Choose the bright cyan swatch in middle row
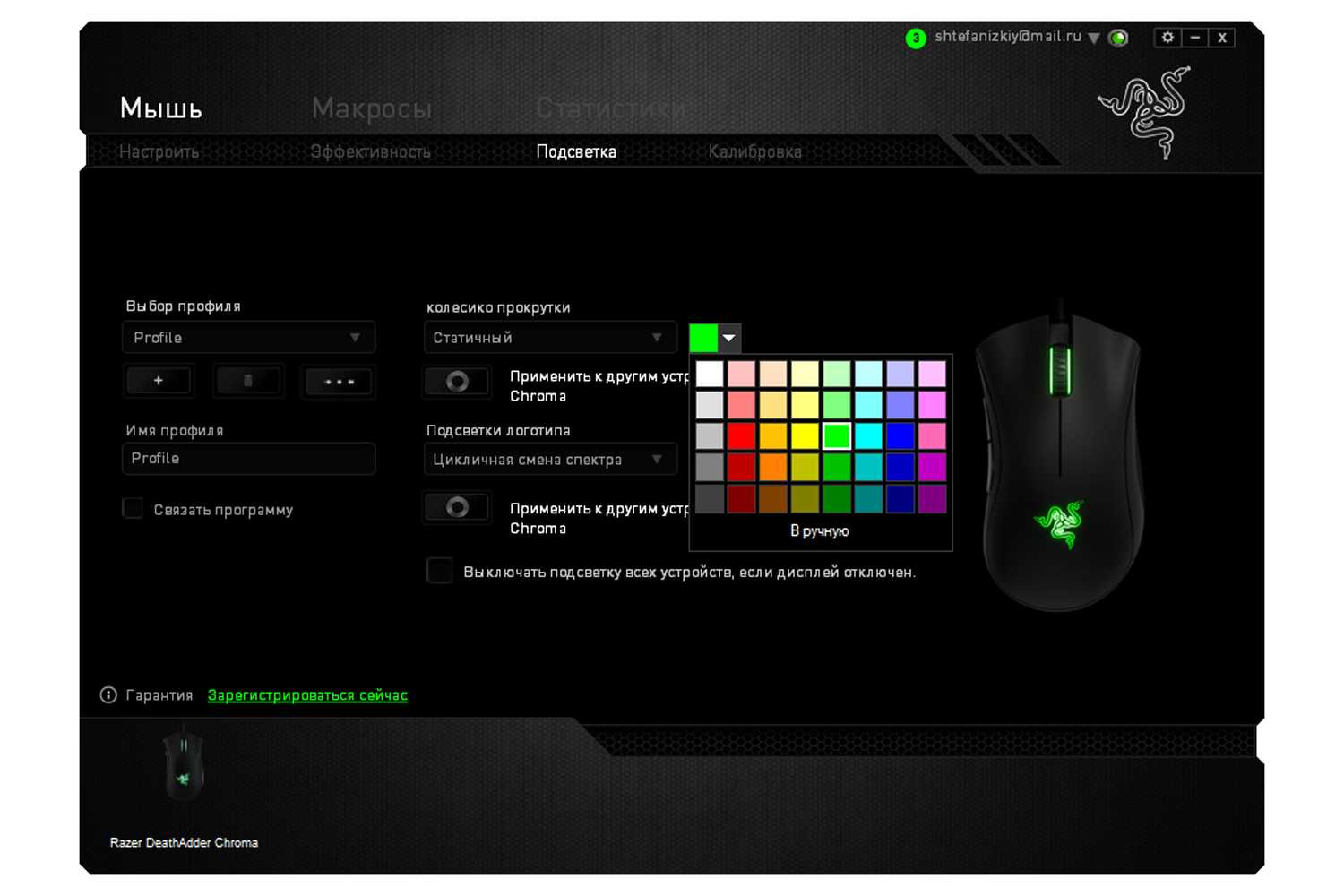1344x896 pixels. [x=868, y=436]
